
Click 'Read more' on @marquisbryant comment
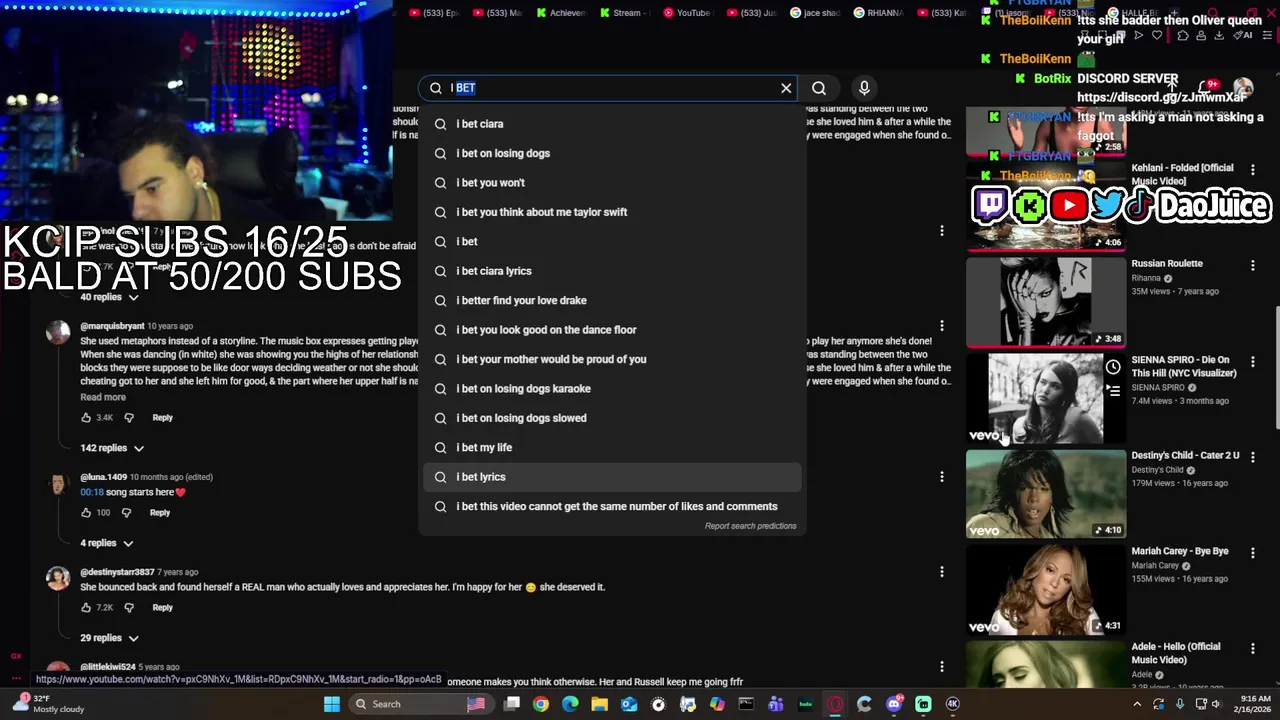click(x=103, y=397)
